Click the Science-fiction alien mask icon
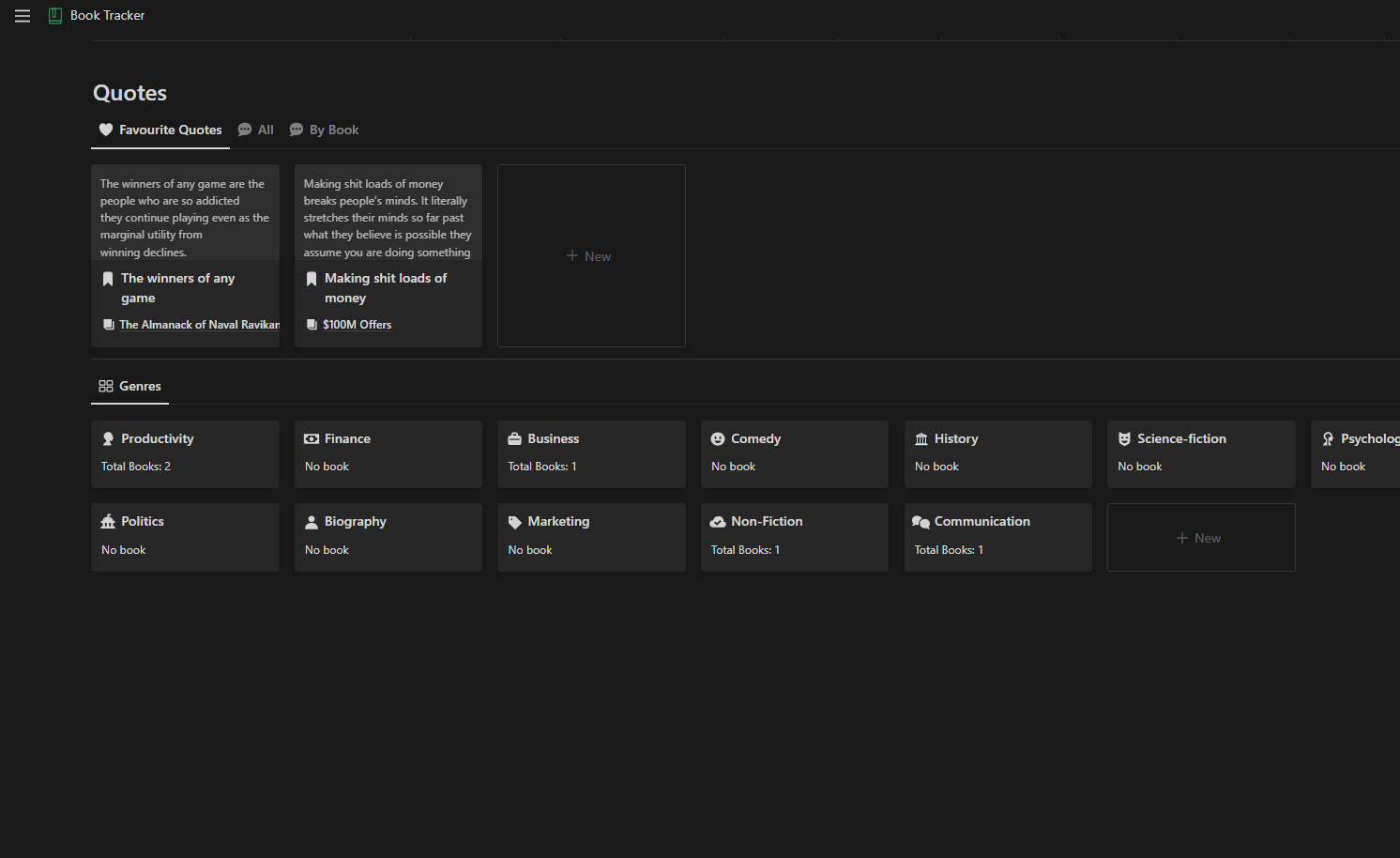The width and height of the screenshot is (1400, 858). [x=1124, y=439]
